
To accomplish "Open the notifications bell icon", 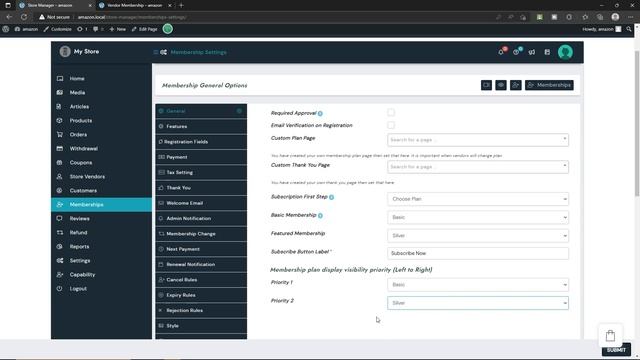I will pos(501,52).
